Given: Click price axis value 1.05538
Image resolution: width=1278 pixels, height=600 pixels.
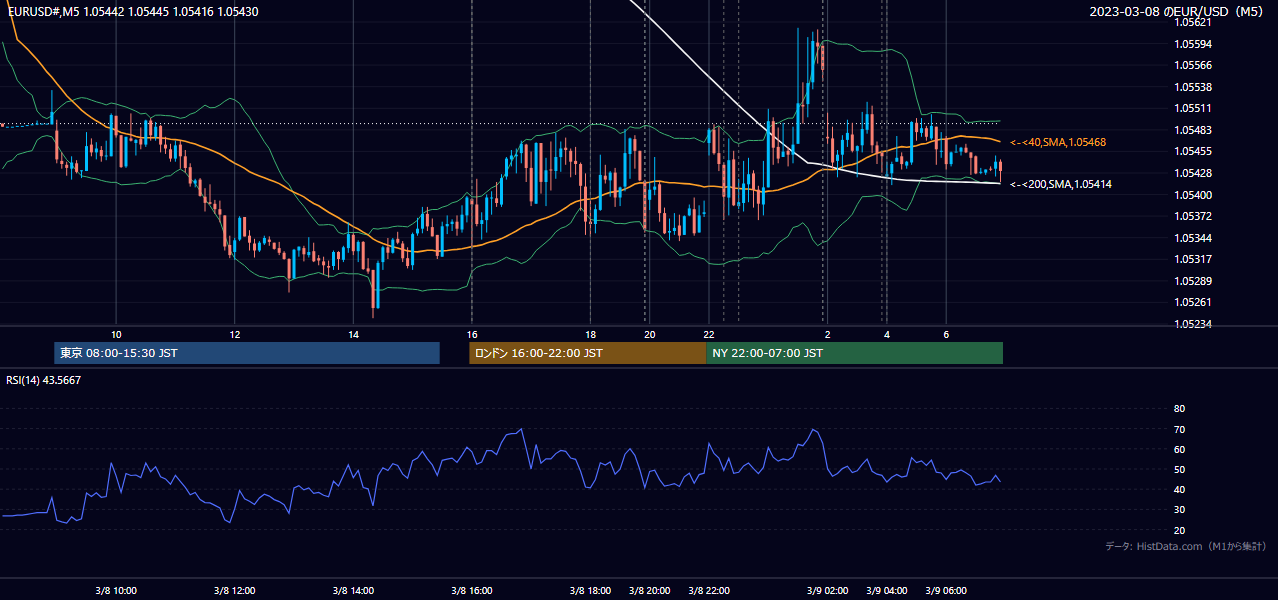Looking at the screenshot, I should click(1193, 87).
